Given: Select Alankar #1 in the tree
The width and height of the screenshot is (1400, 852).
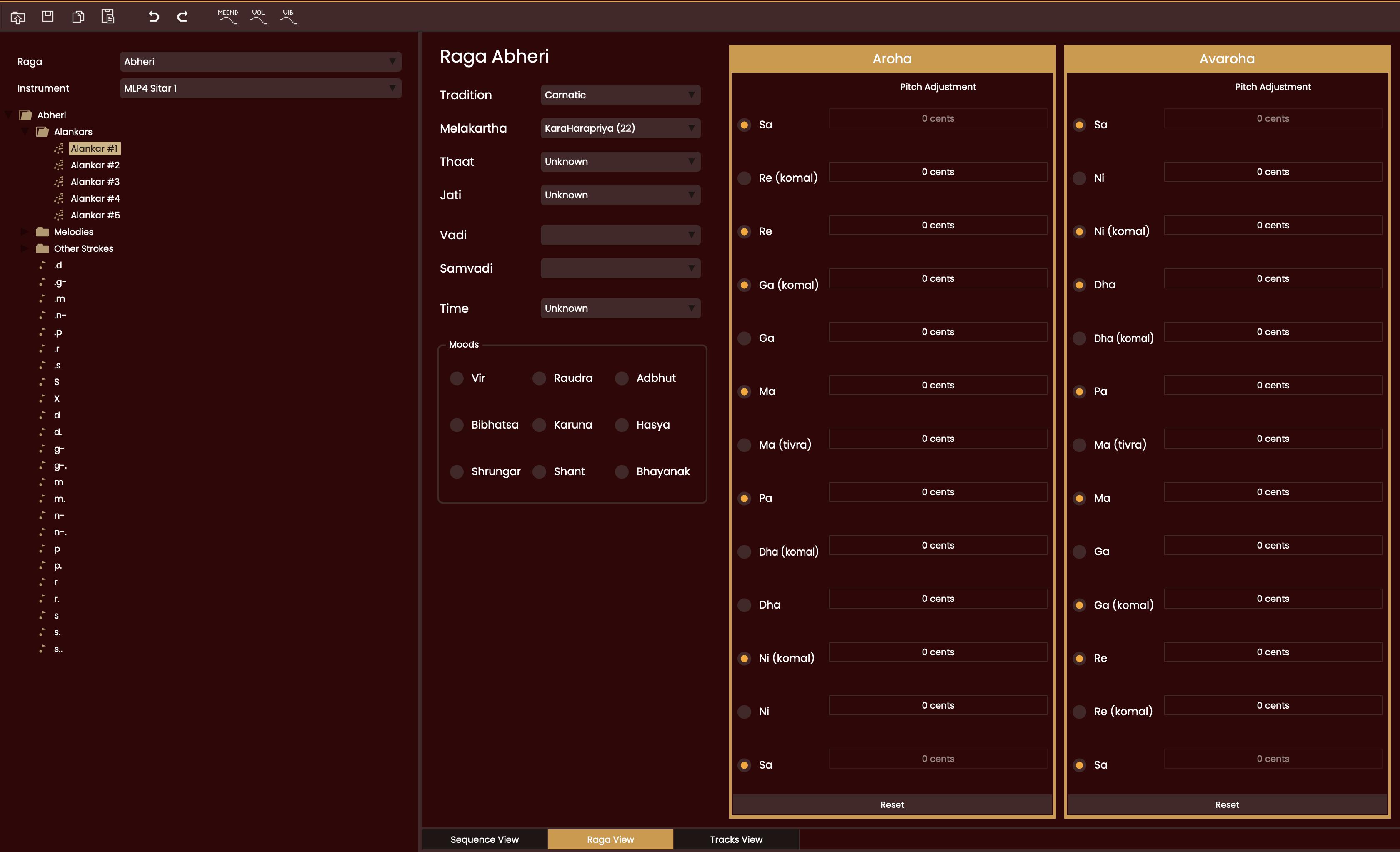Looking at the screenshot, I should 94,148.
